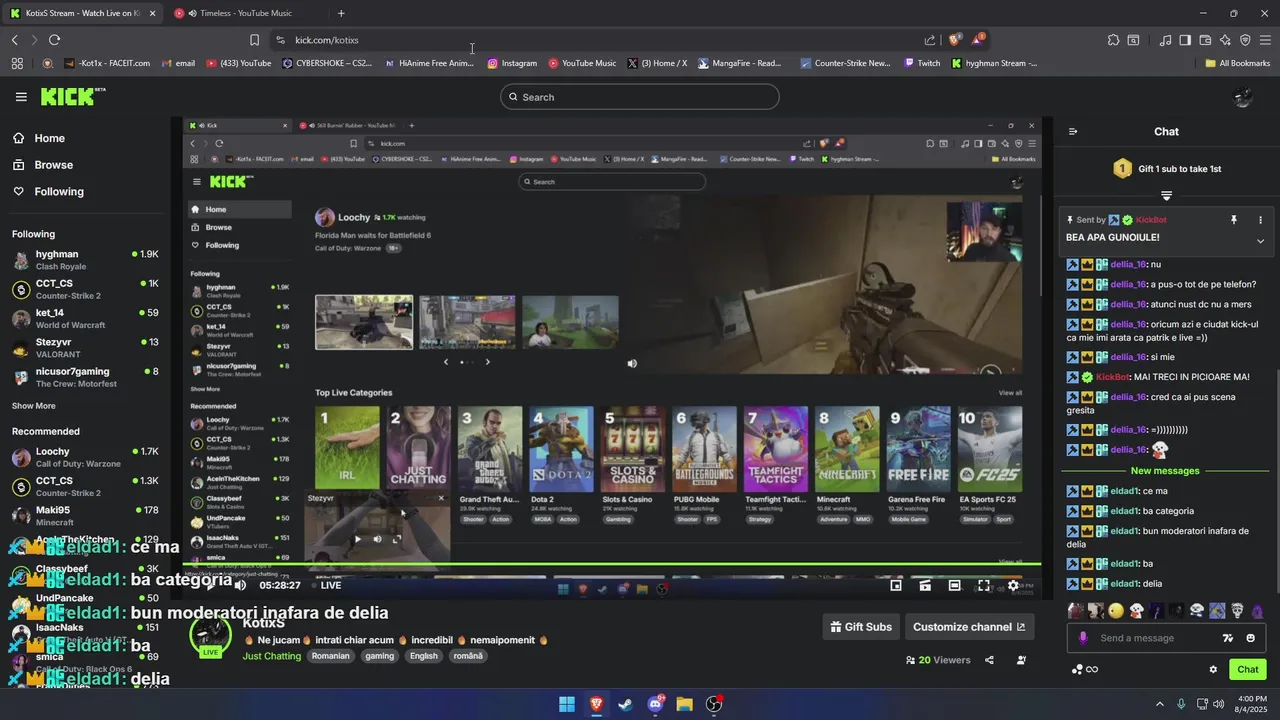This screenshot has width=1280, height=720.
Task: Open Stezyvr channel in Following list
Action: pyautogui.click(x=85, y=347)
